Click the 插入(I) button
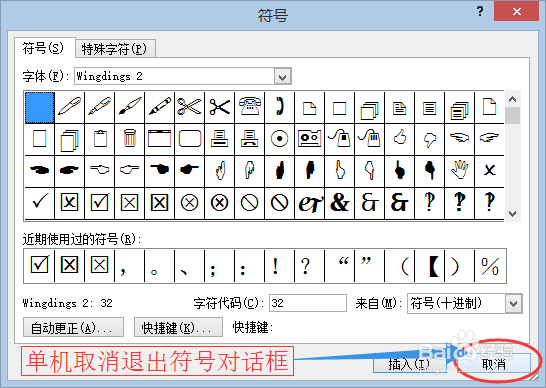Image resolution: width=546 pixels, height=388 pixels. coord(410,364)
